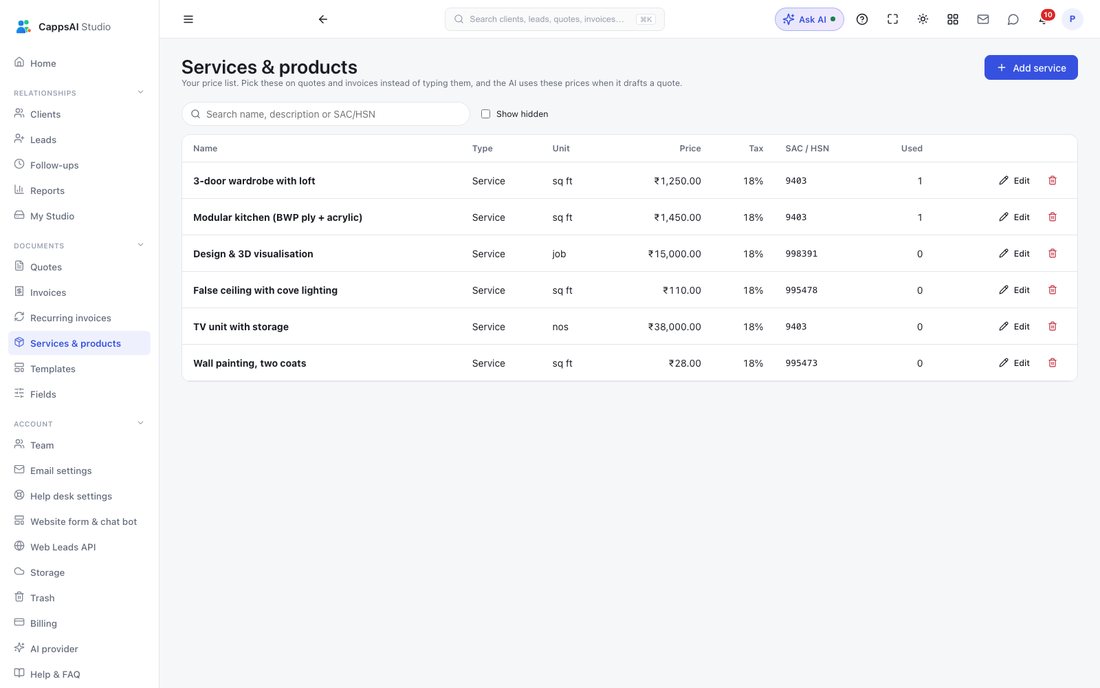Open the mail envelope icon
Screen dimensions: 1100x688
983,20
